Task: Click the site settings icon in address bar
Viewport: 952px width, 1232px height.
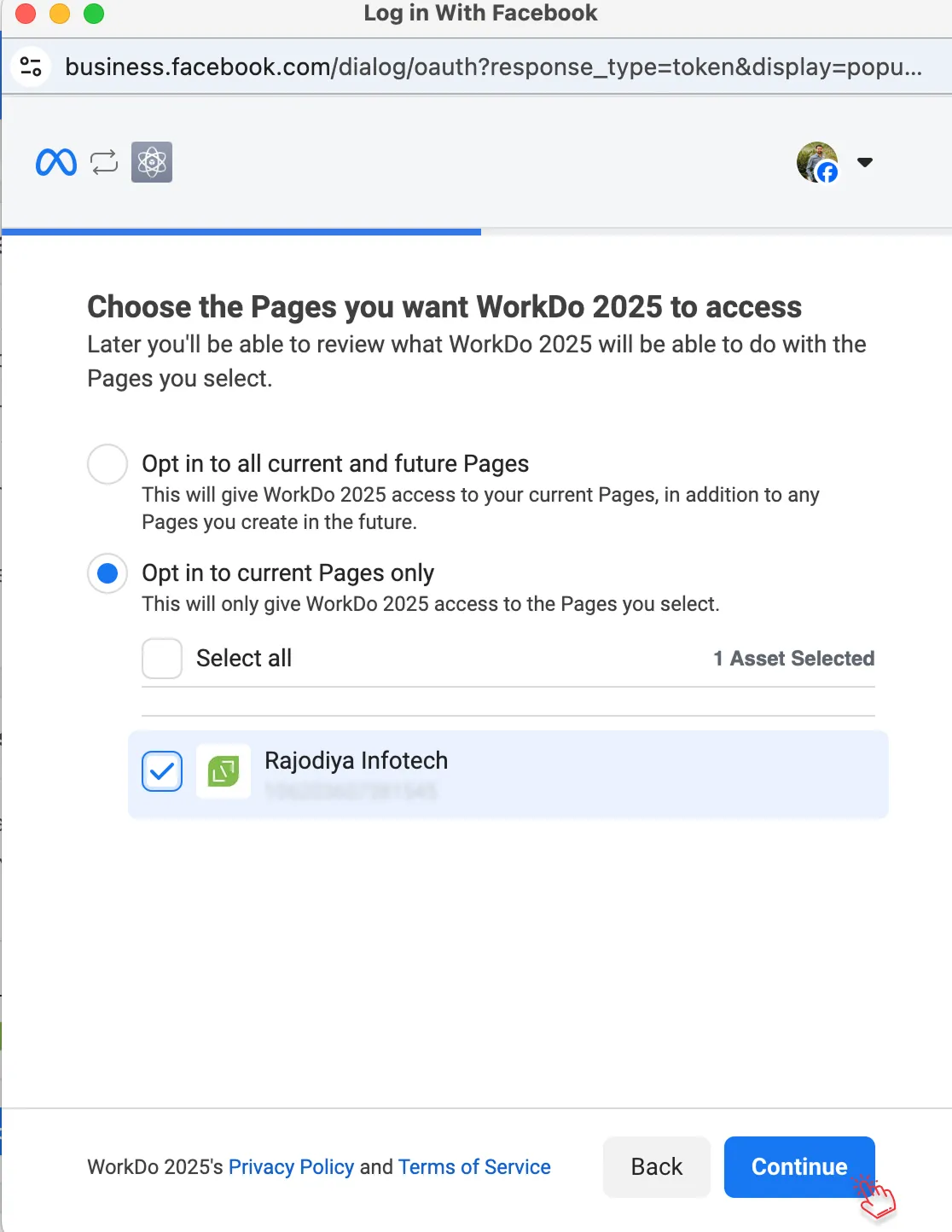Action: (x=32, y=67)
